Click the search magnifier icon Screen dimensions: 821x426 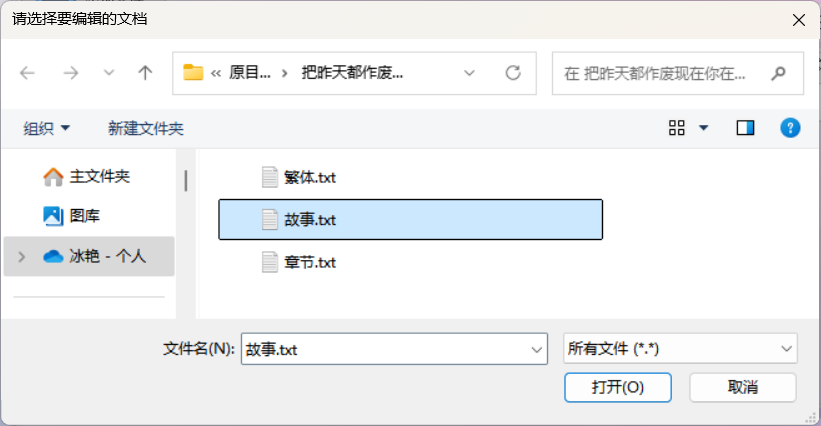(779, 73)
